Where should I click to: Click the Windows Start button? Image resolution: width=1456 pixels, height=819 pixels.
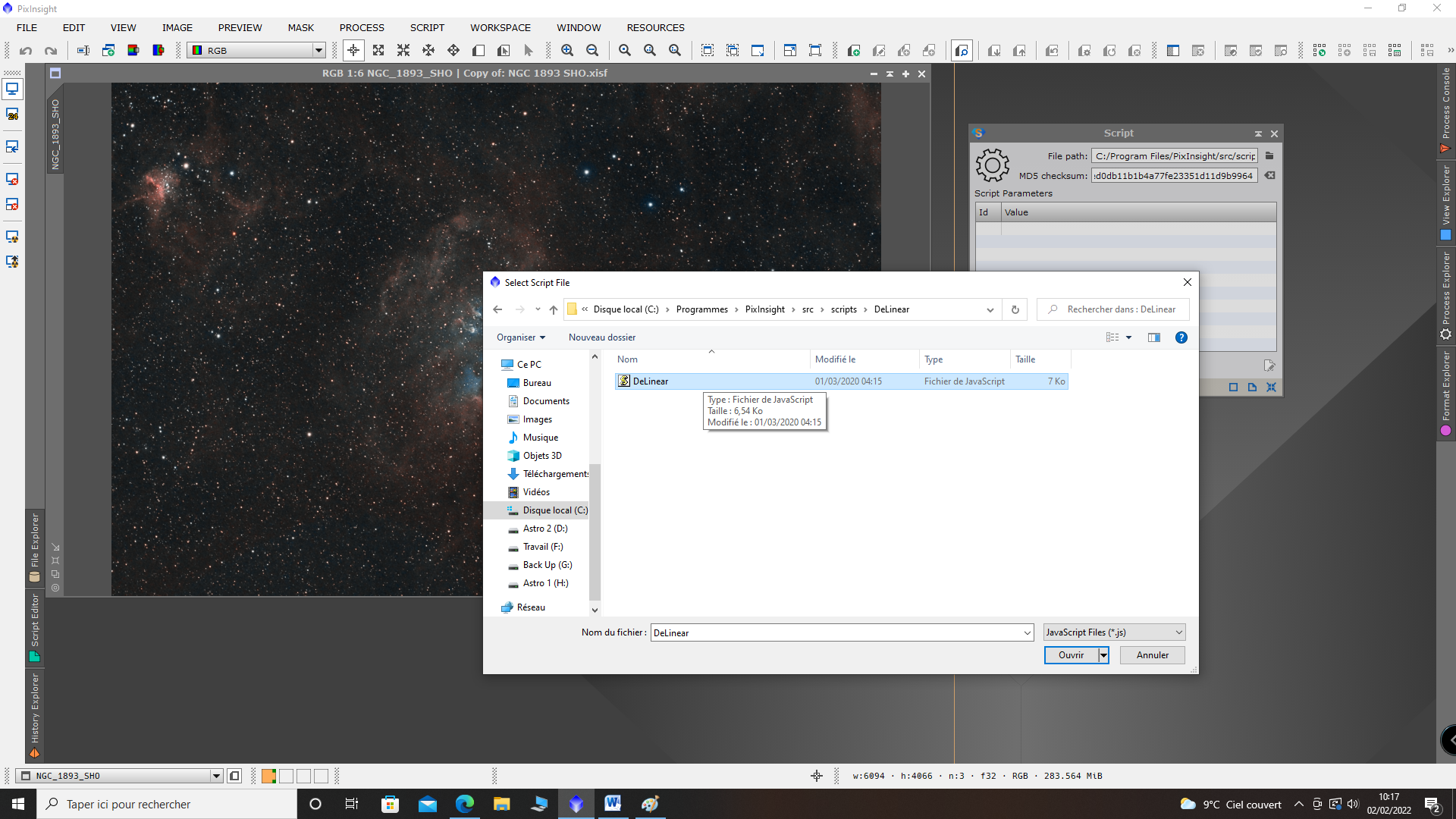(x=18, y=804)
